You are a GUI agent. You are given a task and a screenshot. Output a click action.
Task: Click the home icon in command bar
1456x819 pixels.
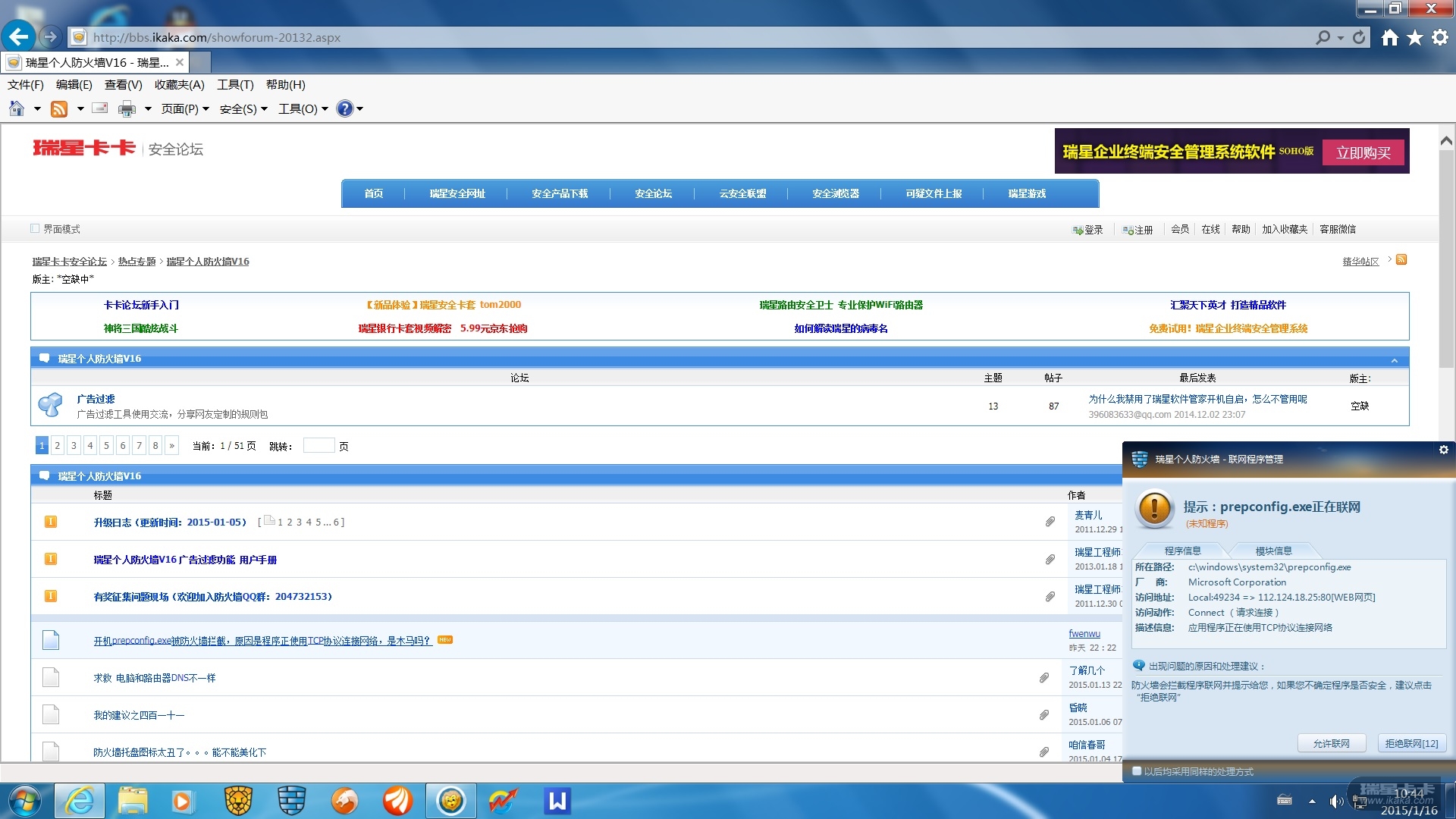[x=17, y=109]
